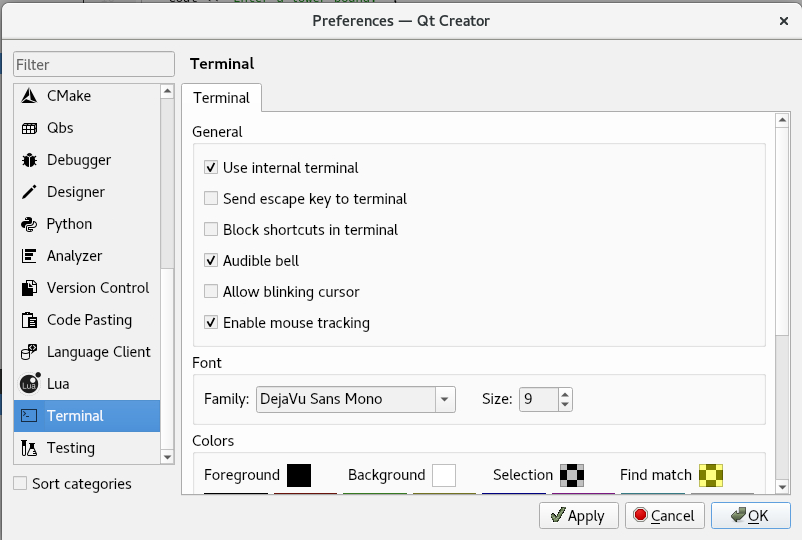The image size is (802, 540).
Task: Click the category Filter field
Action: 94,64
